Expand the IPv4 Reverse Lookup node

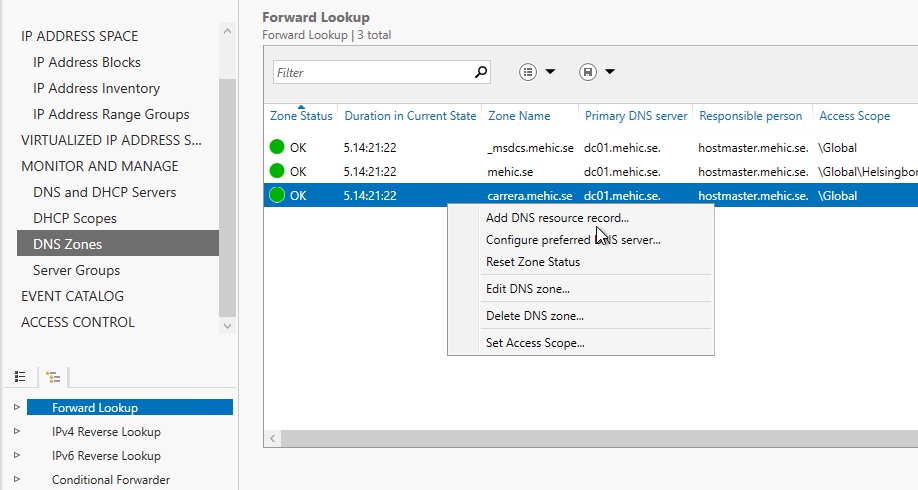(16, 432)
